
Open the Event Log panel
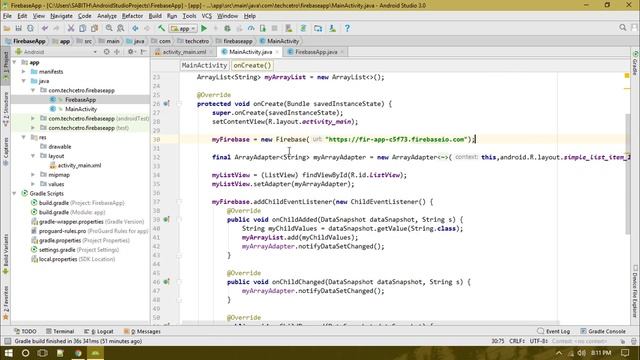tap(554, 331)
